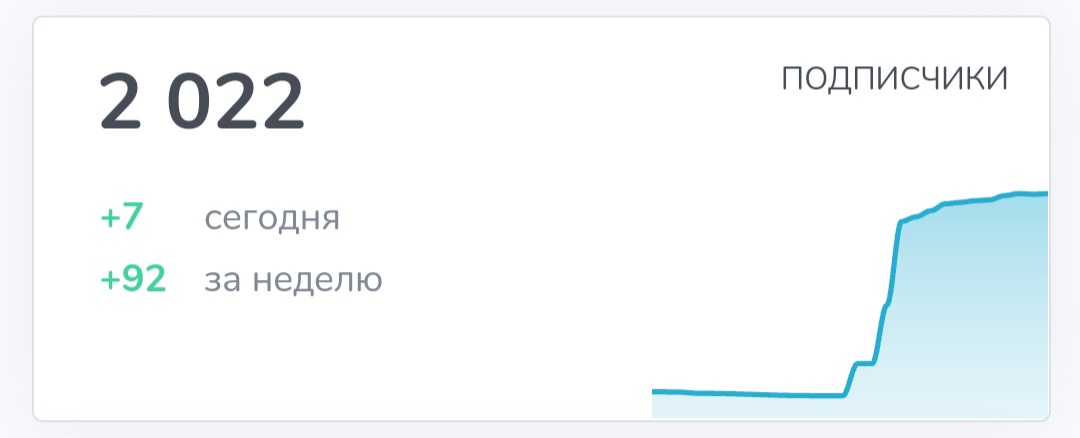Open the ПОДПИСЧИКИ card title
Viewport: 1080px width, 438px height.
click(894, 79)
